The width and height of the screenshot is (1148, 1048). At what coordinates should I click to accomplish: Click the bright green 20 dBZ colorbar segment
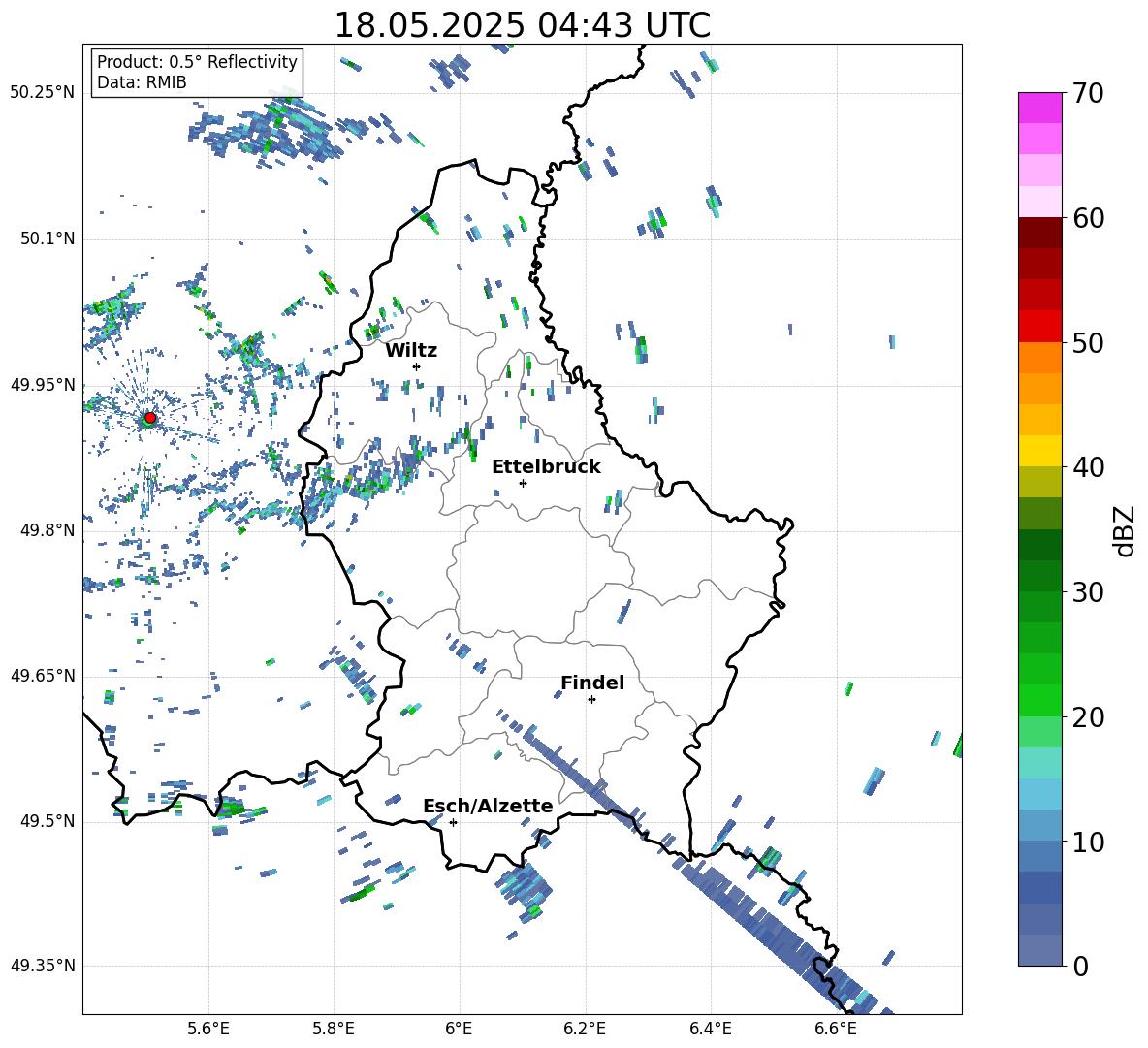coord(1040,700)
